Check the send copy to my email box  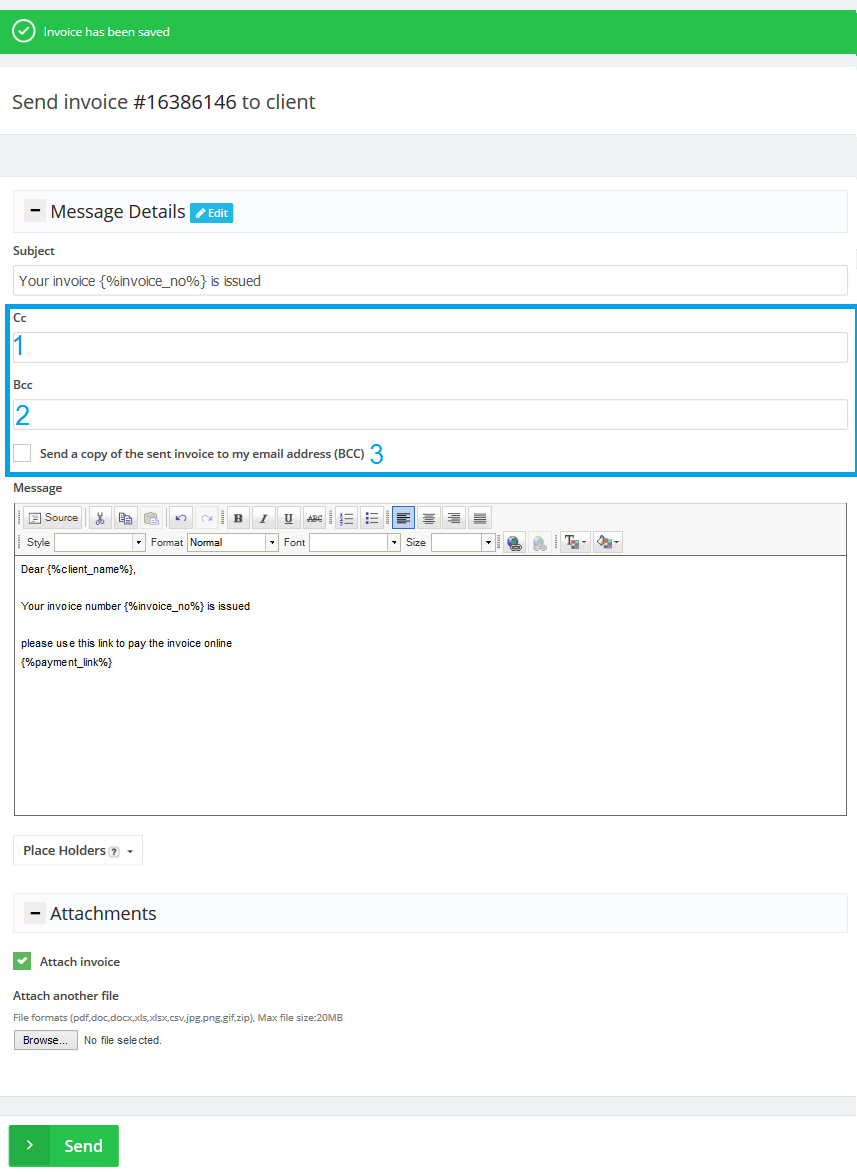tap(22, 453)
